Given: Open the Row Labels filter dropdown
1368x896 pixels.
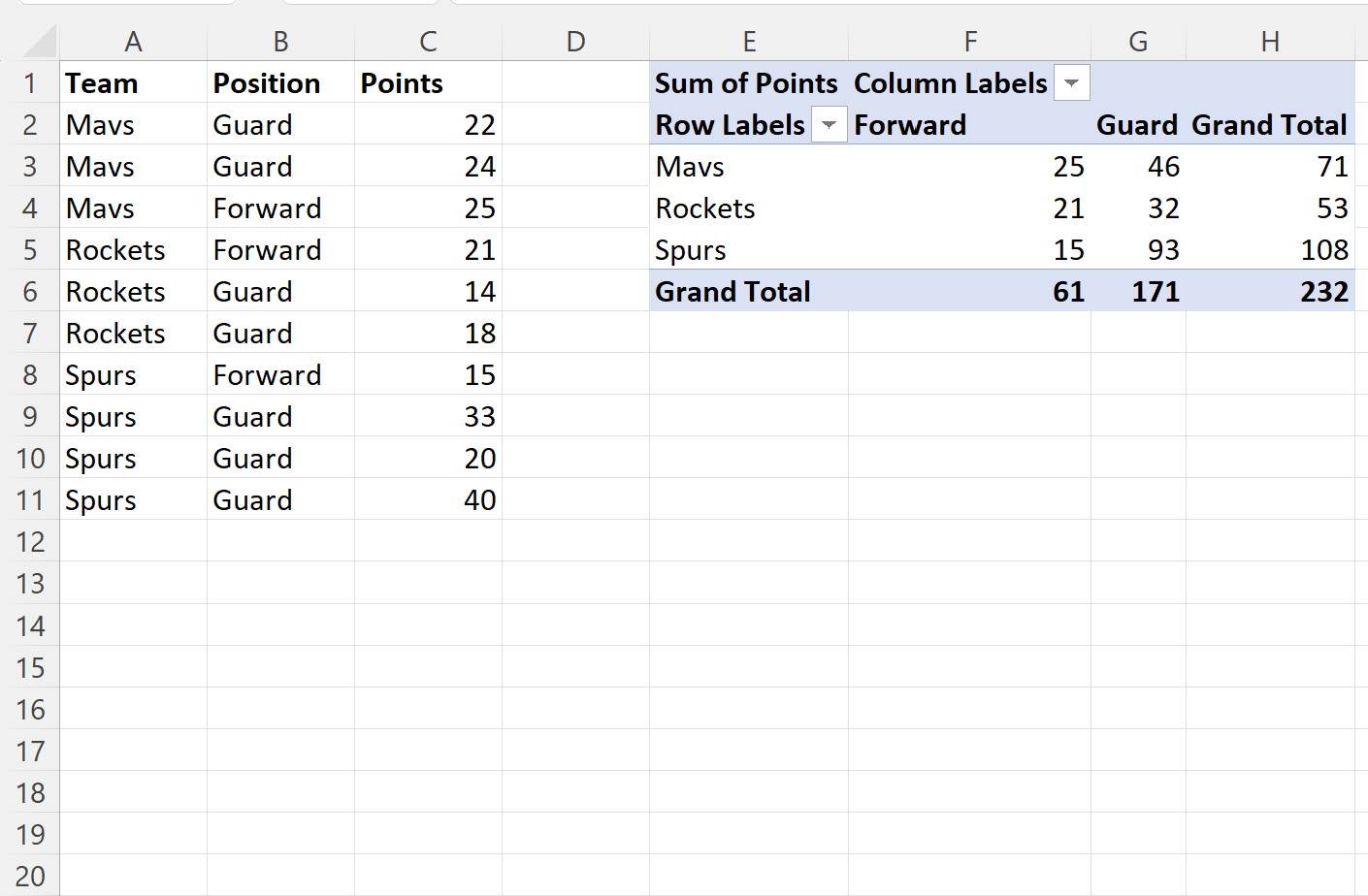Looking at the screenshot, I should [x=829, y=125].
